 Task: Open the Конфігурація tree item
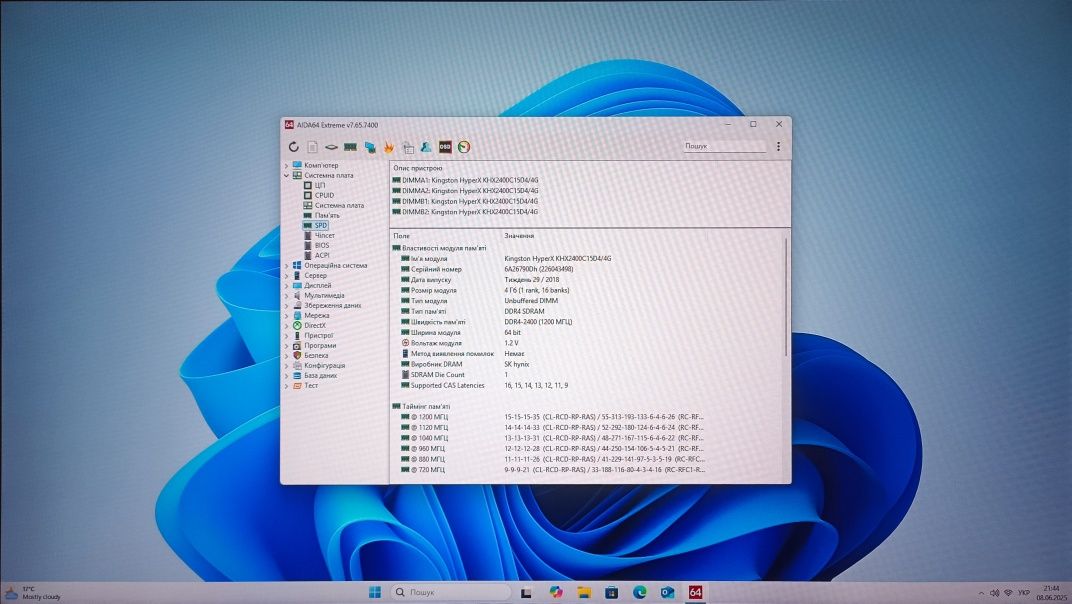(x=319, y=365)
